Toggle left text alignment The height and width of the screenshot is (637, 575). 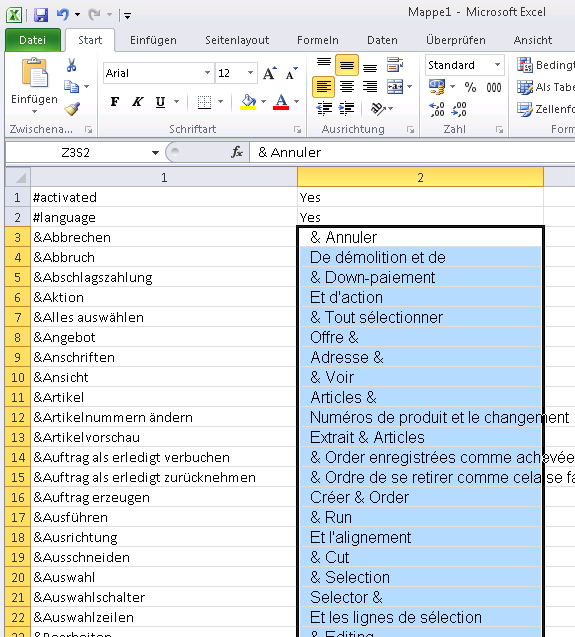(x=323, y=87)
